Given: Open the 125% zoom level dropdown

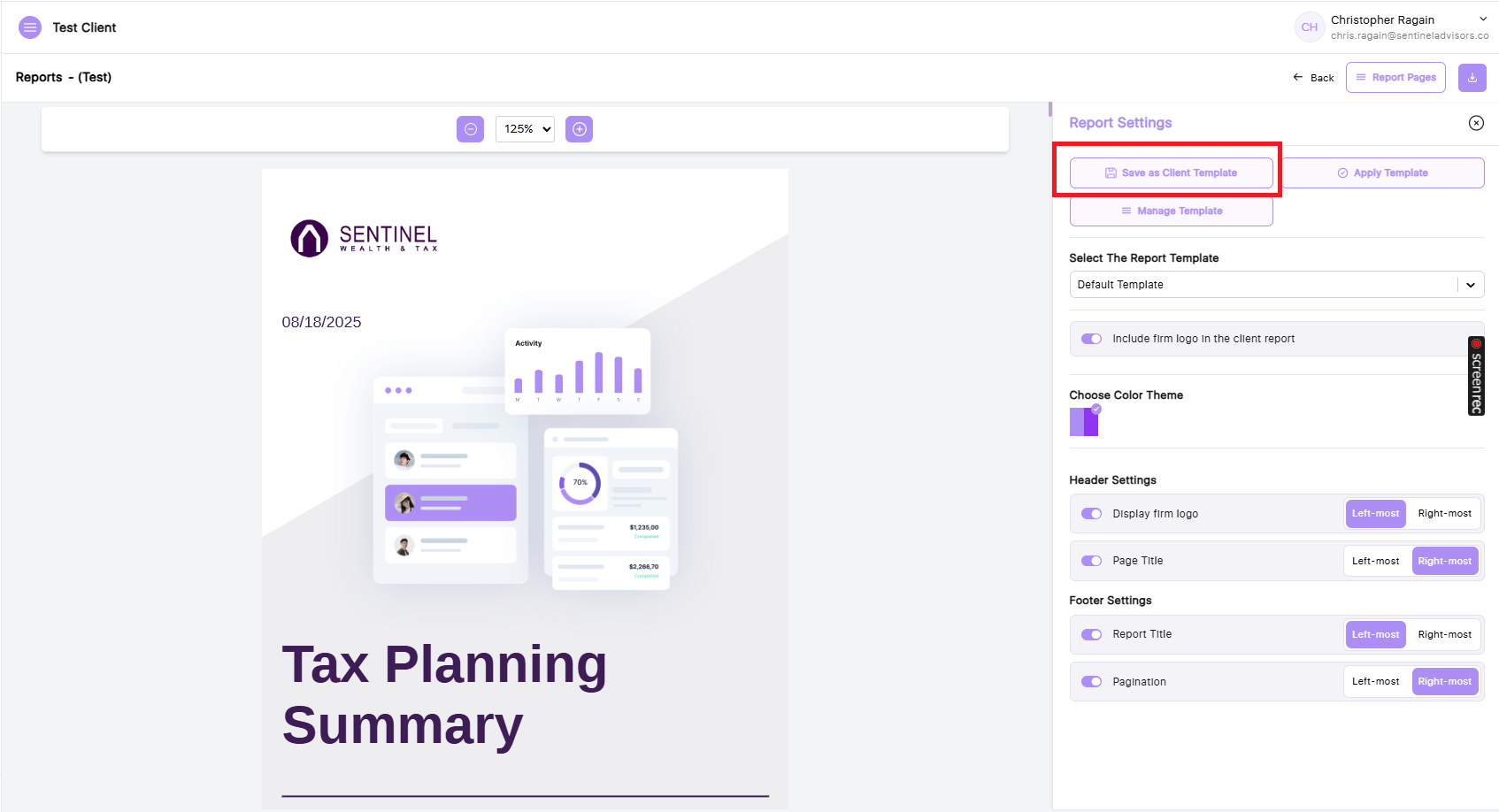Looking at the screenshot, I should 525,129.
